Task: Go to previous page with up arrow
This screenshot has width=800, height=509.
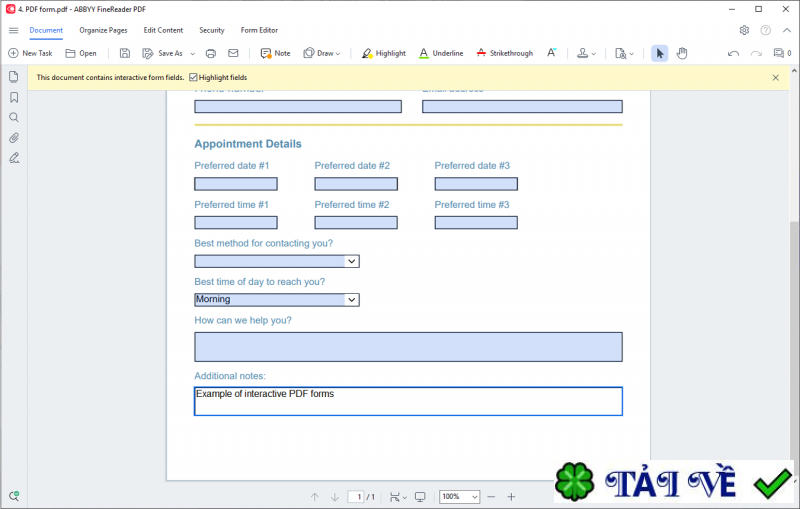Action: (315, 497)
